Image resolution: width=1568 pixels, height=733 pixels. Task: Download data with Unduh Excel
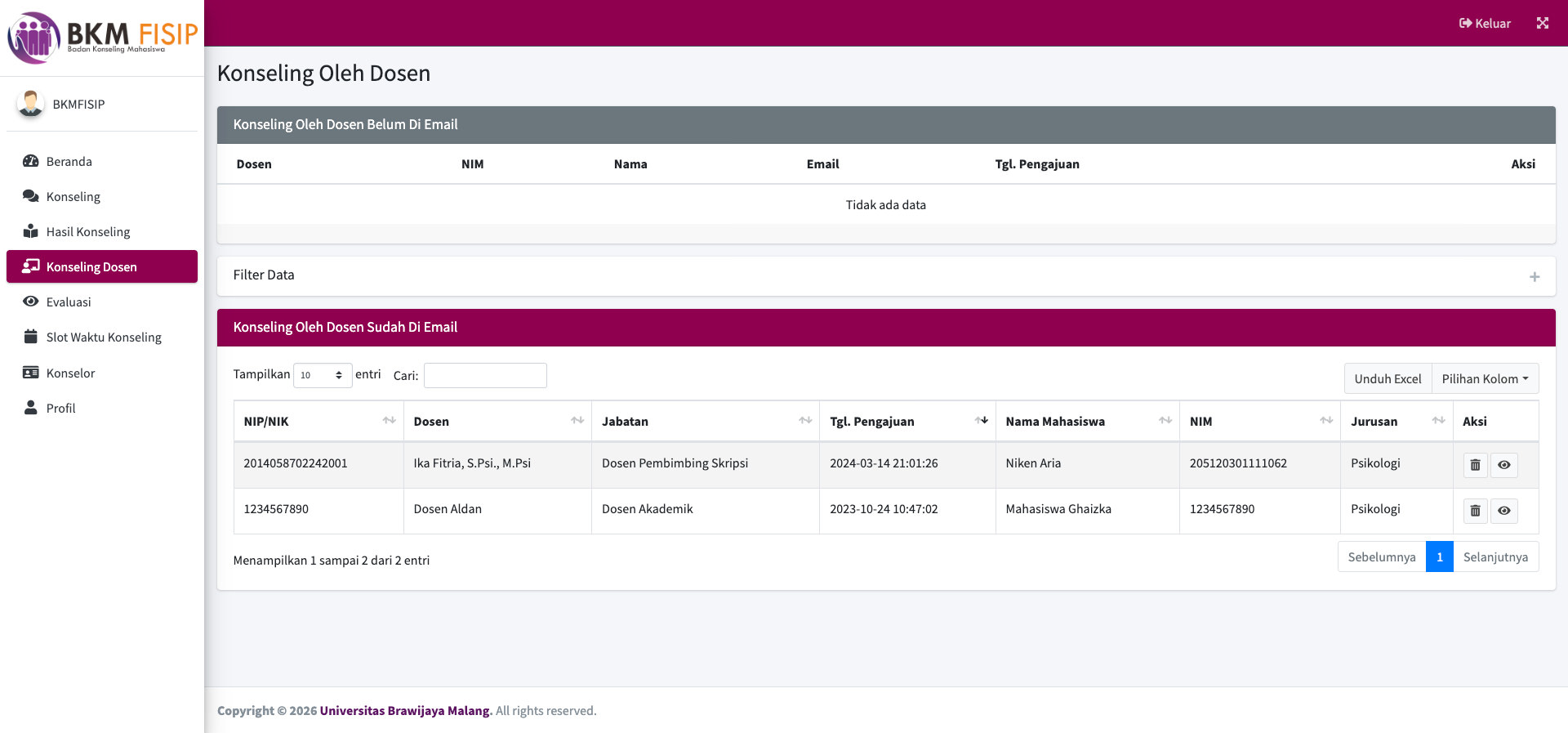tap(1388, 378)
